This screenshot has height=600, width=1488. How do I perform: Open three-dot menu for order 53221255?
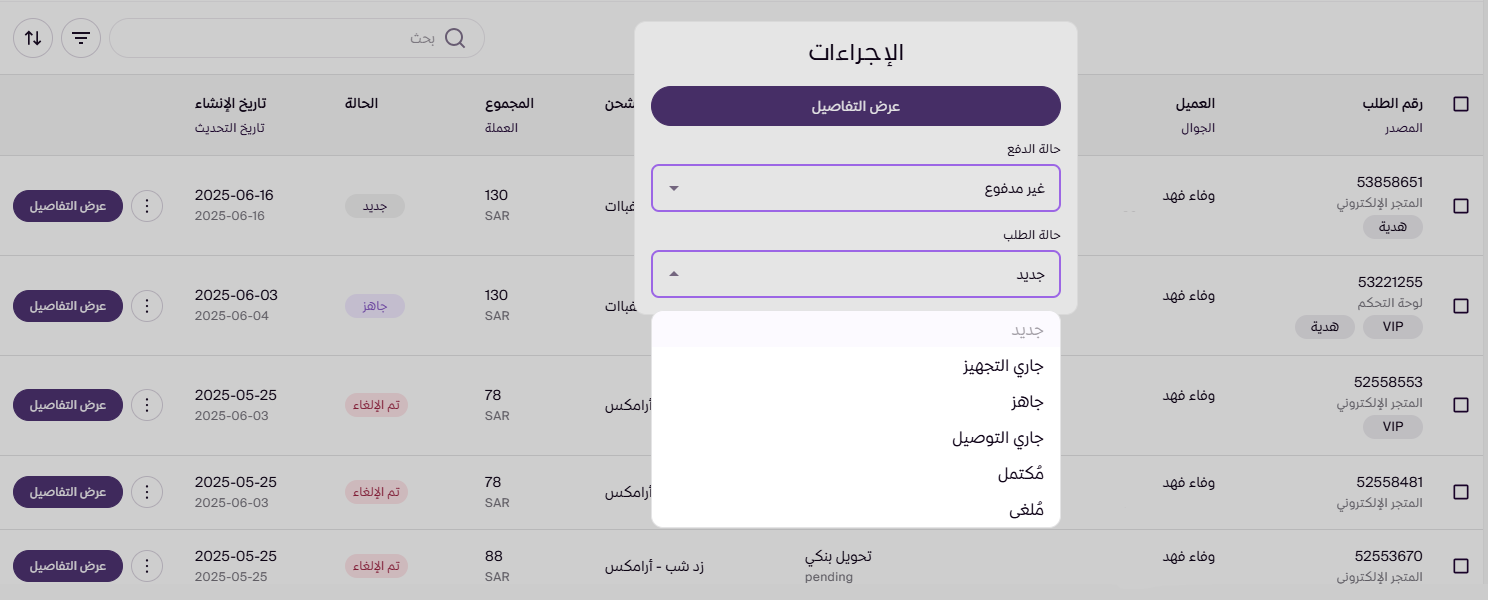tap(147, 305)
